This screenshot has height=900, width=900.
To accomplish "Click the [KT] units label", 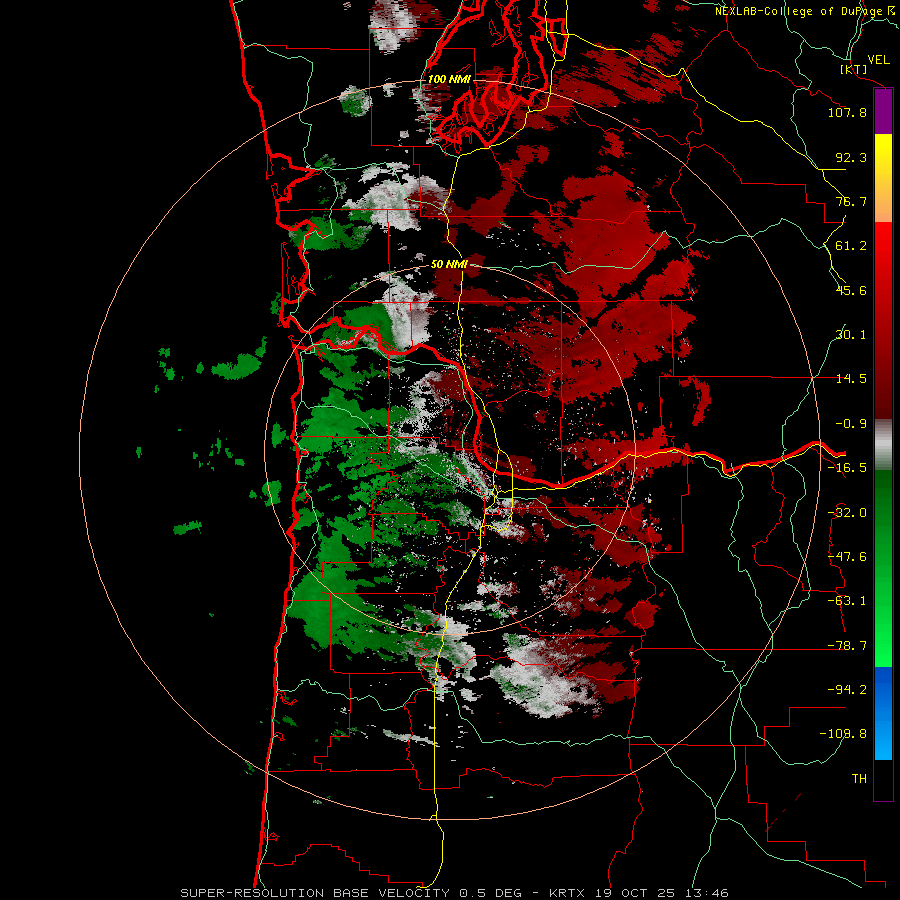I will point(854,69).
